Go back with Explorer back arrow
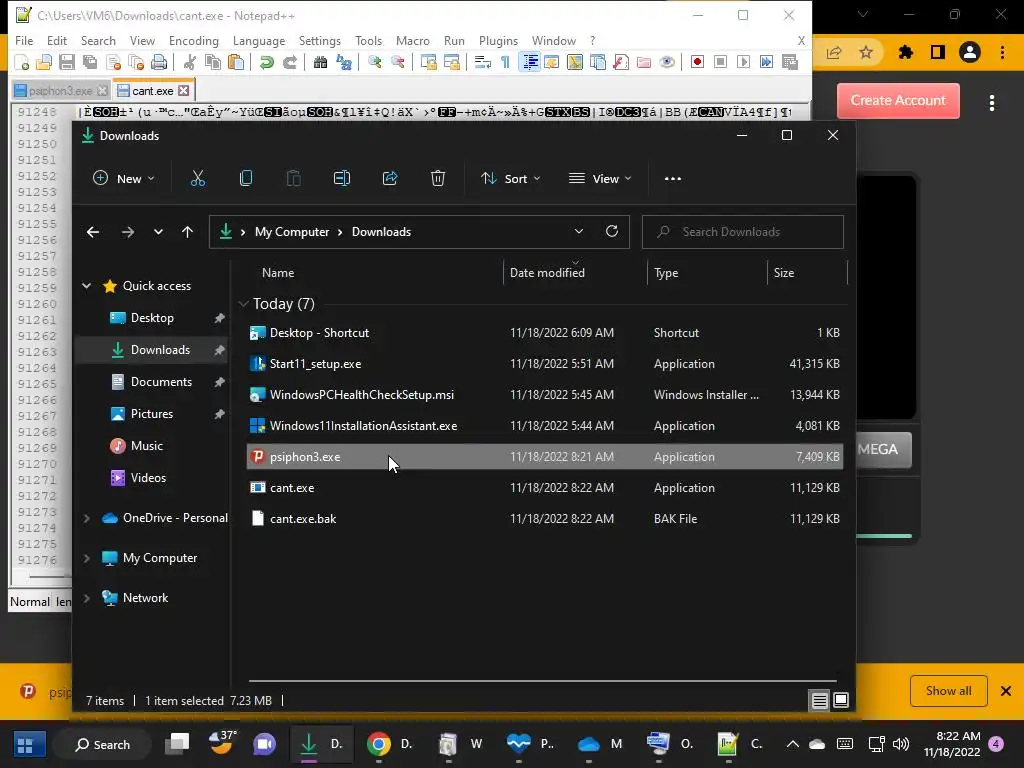The image size is (1024, 768). 93,232
